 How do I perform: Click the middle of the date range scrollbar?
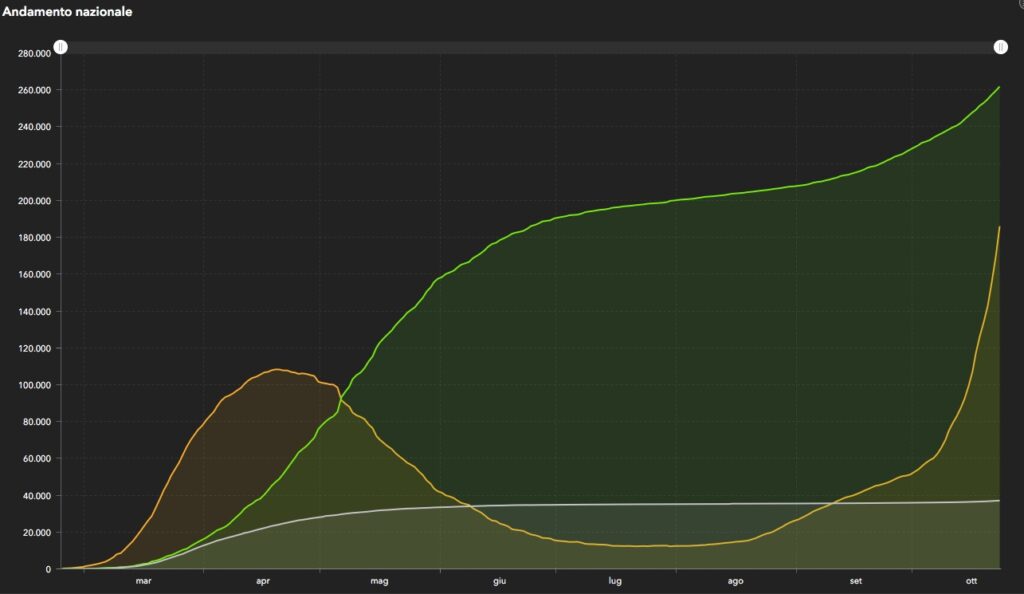coord(530,47)
